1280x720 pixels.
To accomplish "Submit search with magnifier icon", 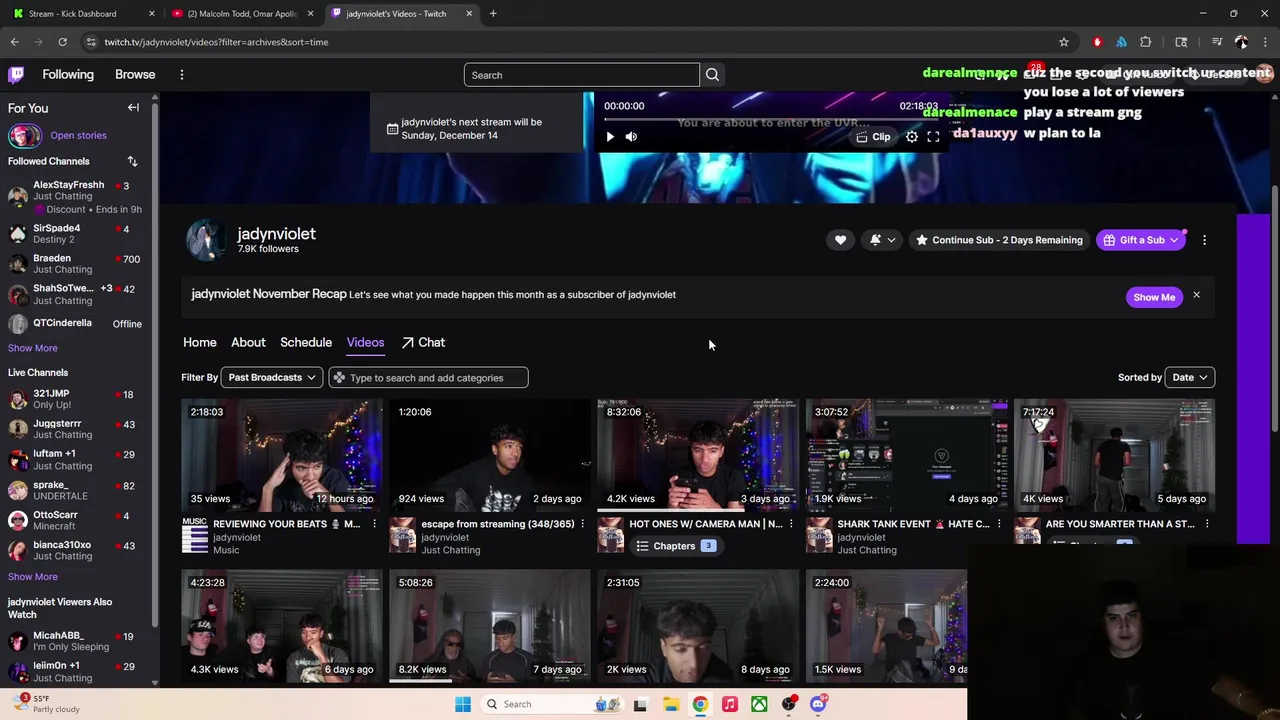I will [712, 75].
